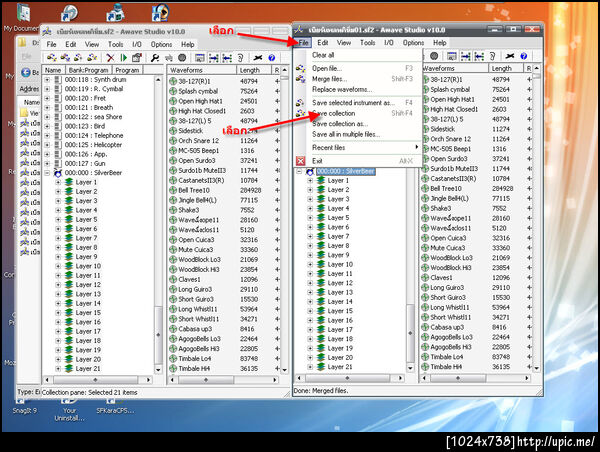Click Name column header in left window
Image resolution: width=600 pixels, height=452 pixels.
(x=53, y=70)
